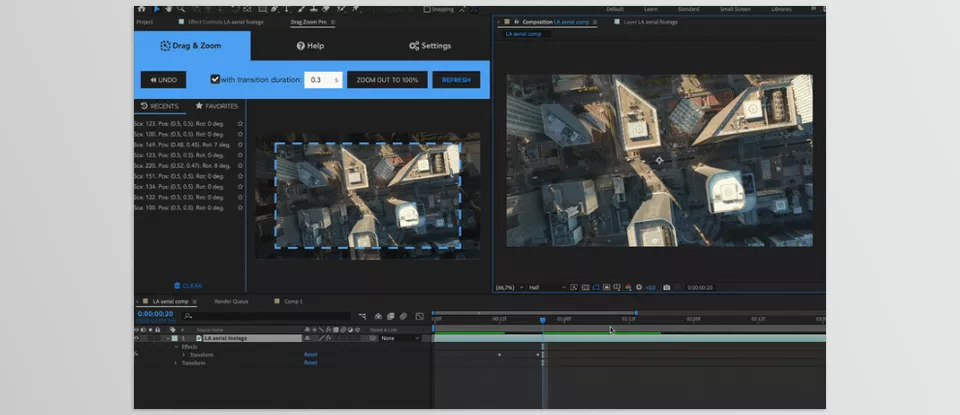
Task: Select the Zoom magnifier tool
Action: point(182,9)
